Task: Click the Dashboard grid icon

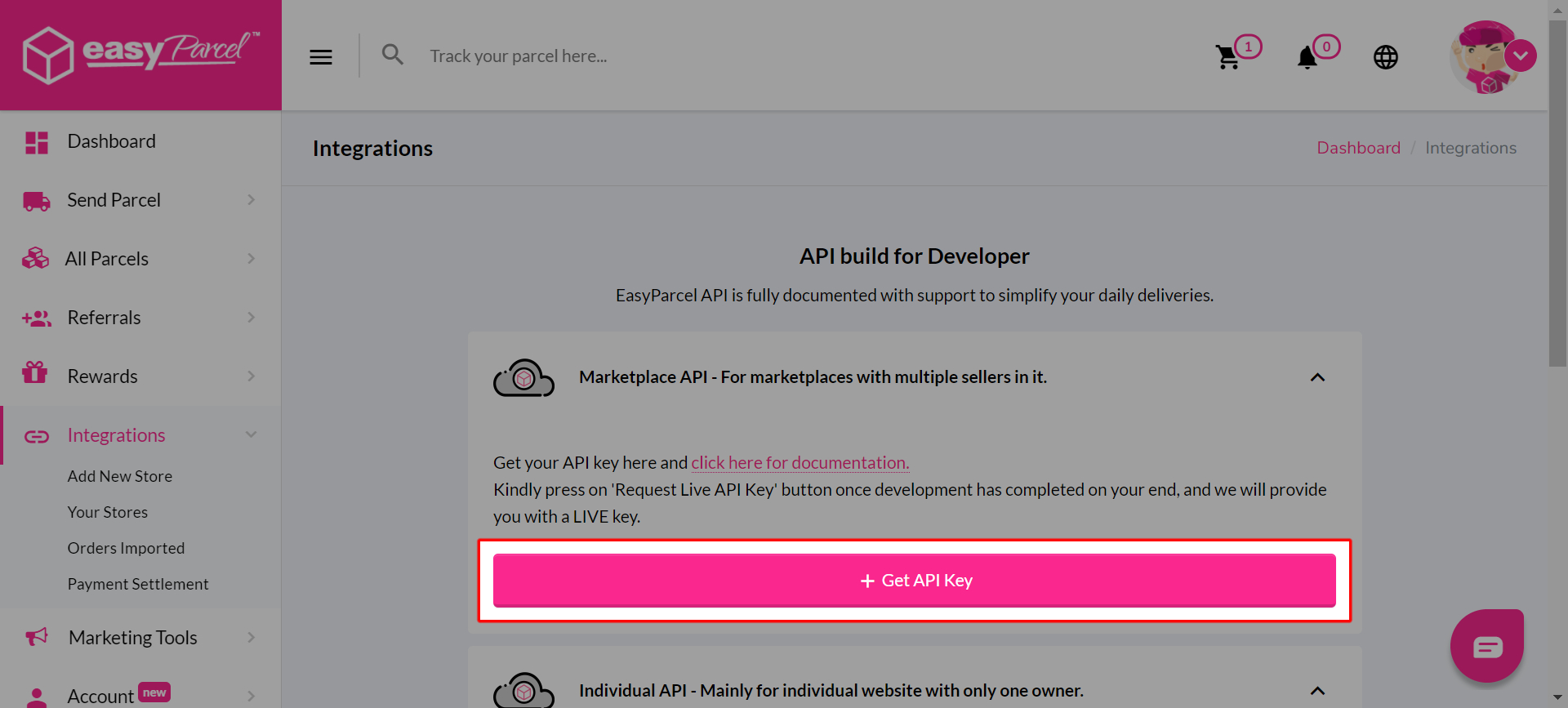Action: tap(37, 142)
